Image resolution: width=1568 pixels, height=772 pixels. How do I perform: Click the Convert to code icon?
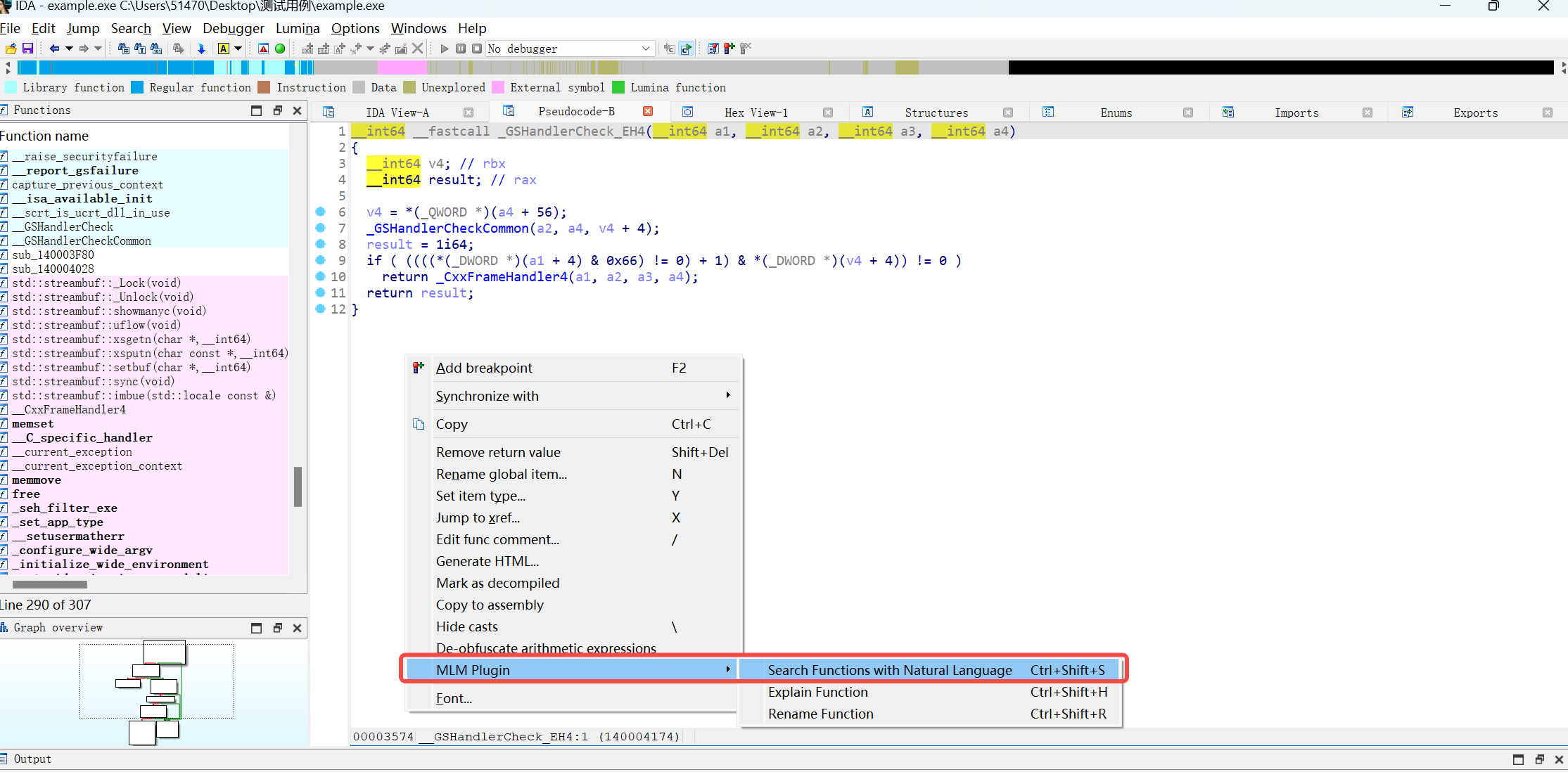coord(307,49)
